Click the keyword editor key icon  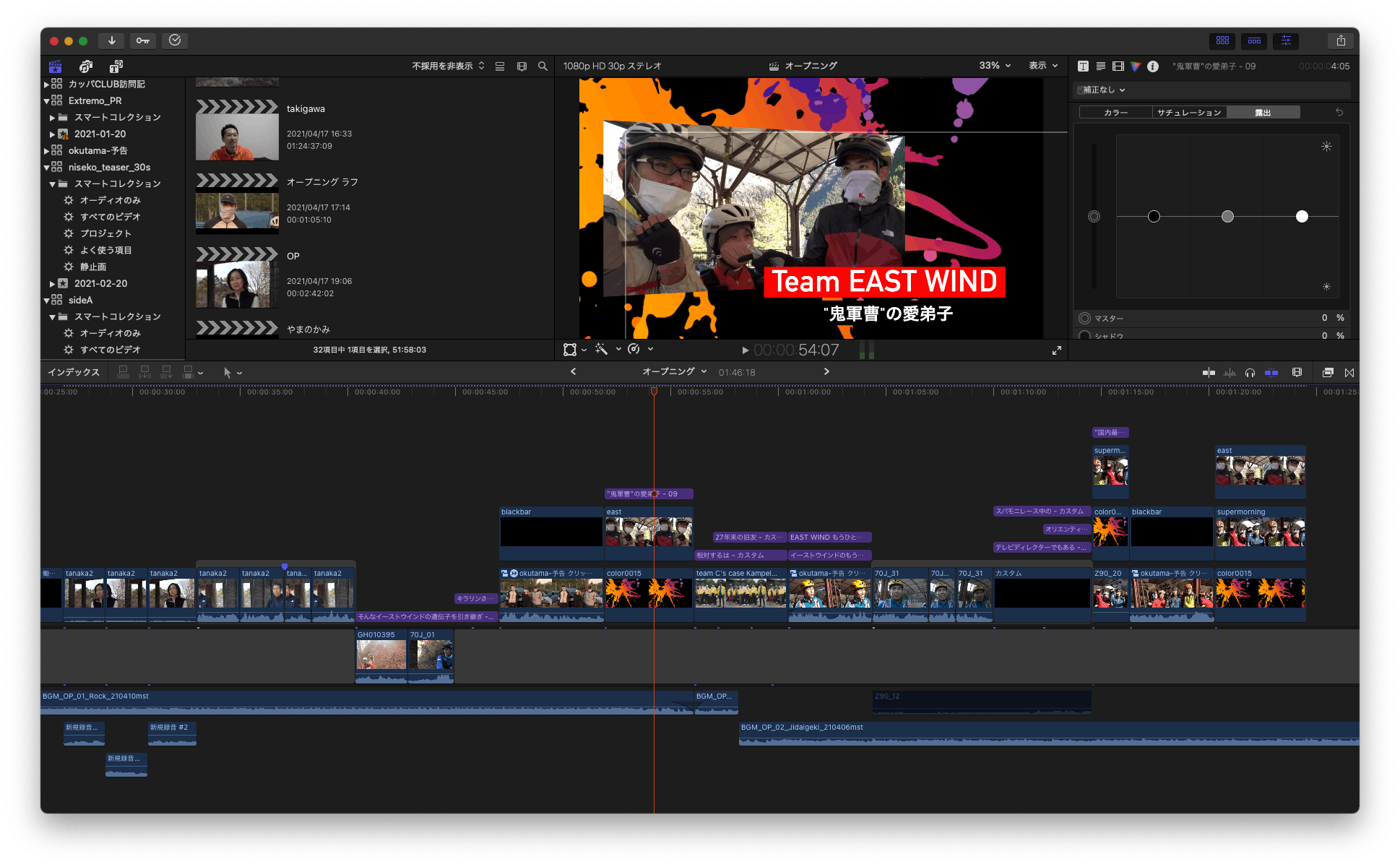click(143, 40)
